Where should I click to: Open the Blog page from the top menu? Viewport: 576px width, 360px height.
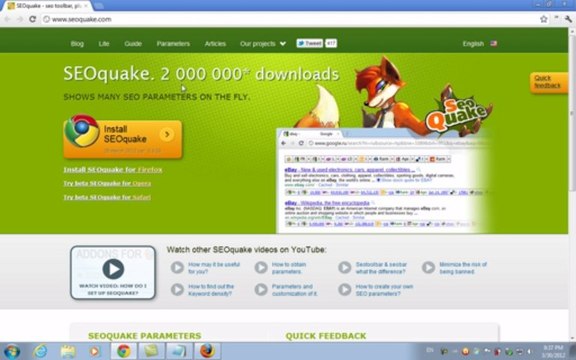click(77, 44)
